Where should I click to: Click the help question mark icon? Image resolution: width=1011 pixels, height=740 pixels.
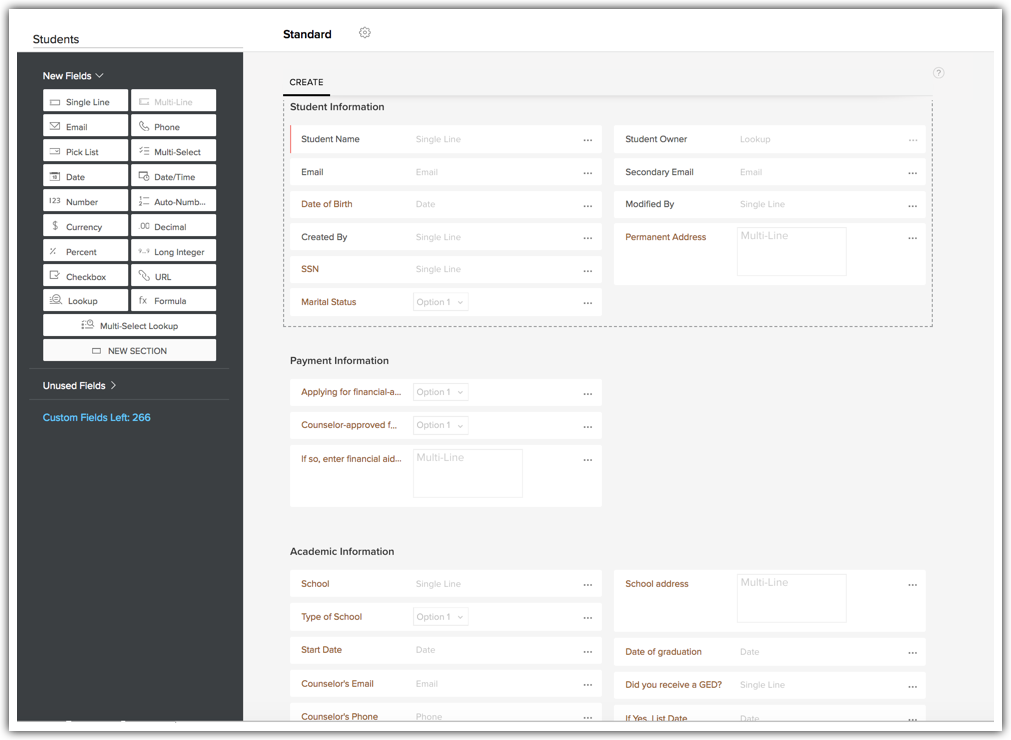tap(938, 73)
